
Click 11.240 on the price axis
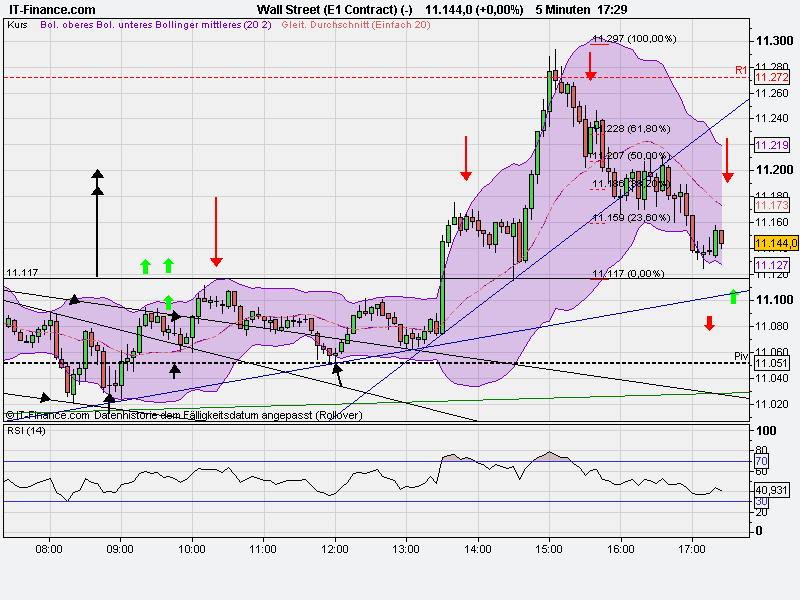pyautogui.click(x=772, y=118)
